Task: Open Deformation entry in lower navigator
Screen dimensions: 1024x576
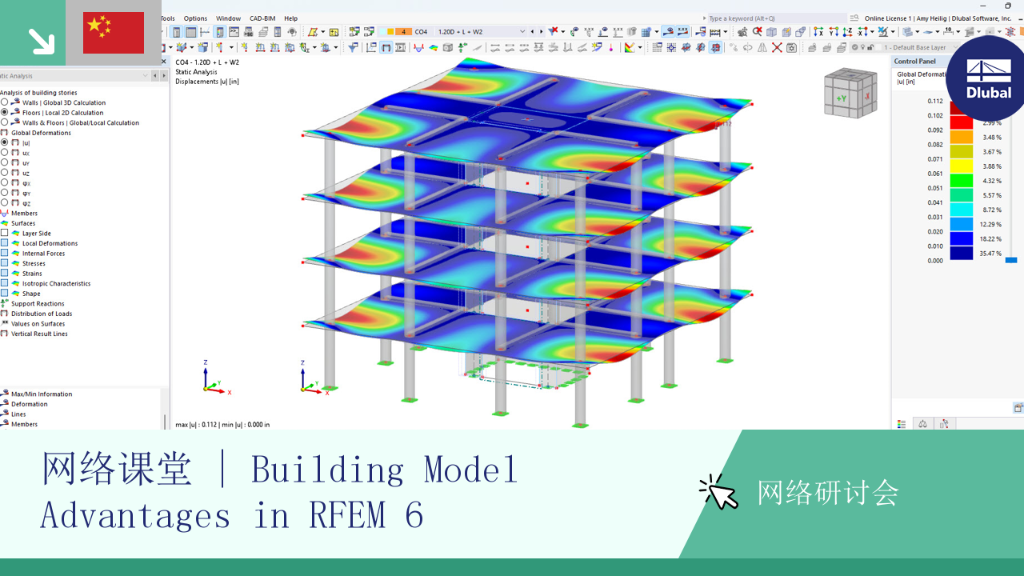Action: (x=29, y=404)
